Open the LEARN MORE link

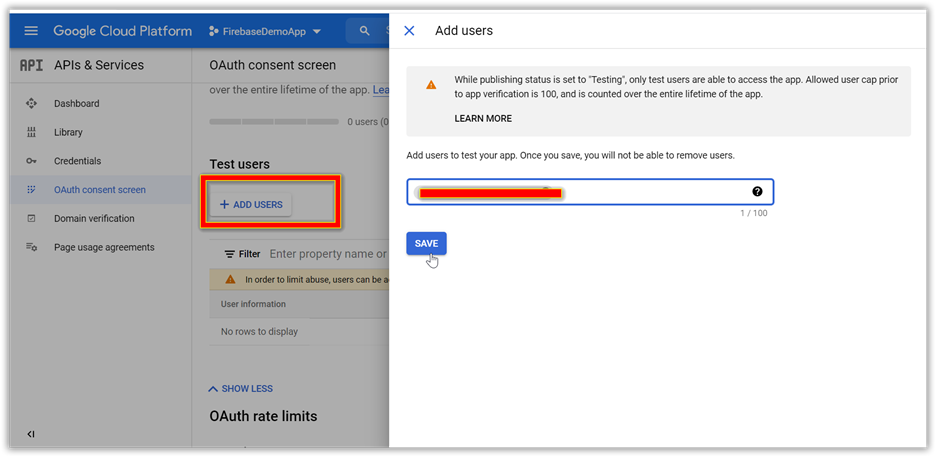pyautogui.click(x=483, y=118)
